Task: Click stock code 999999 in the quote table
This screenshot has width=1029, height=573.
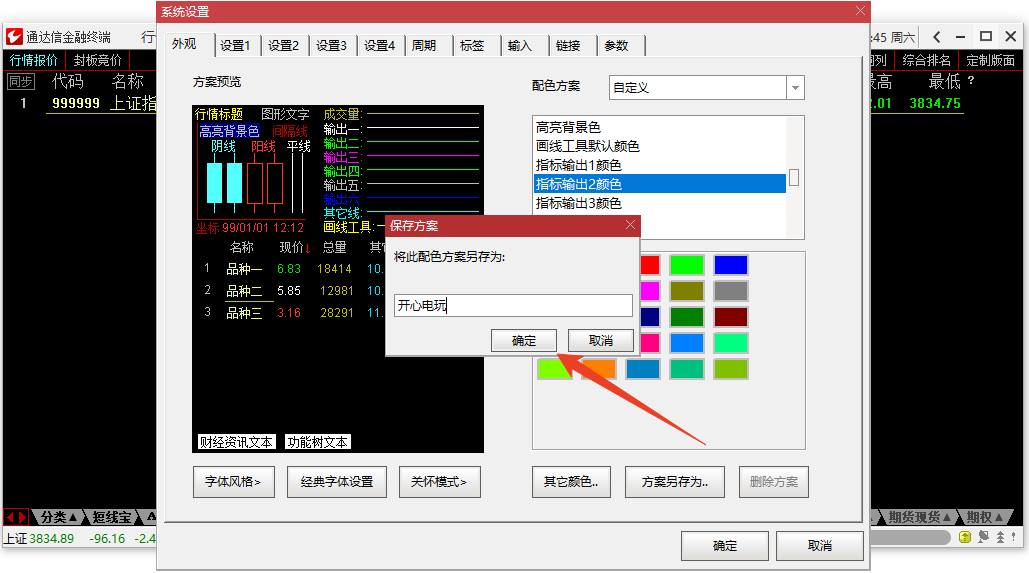Action: (76, 103)
